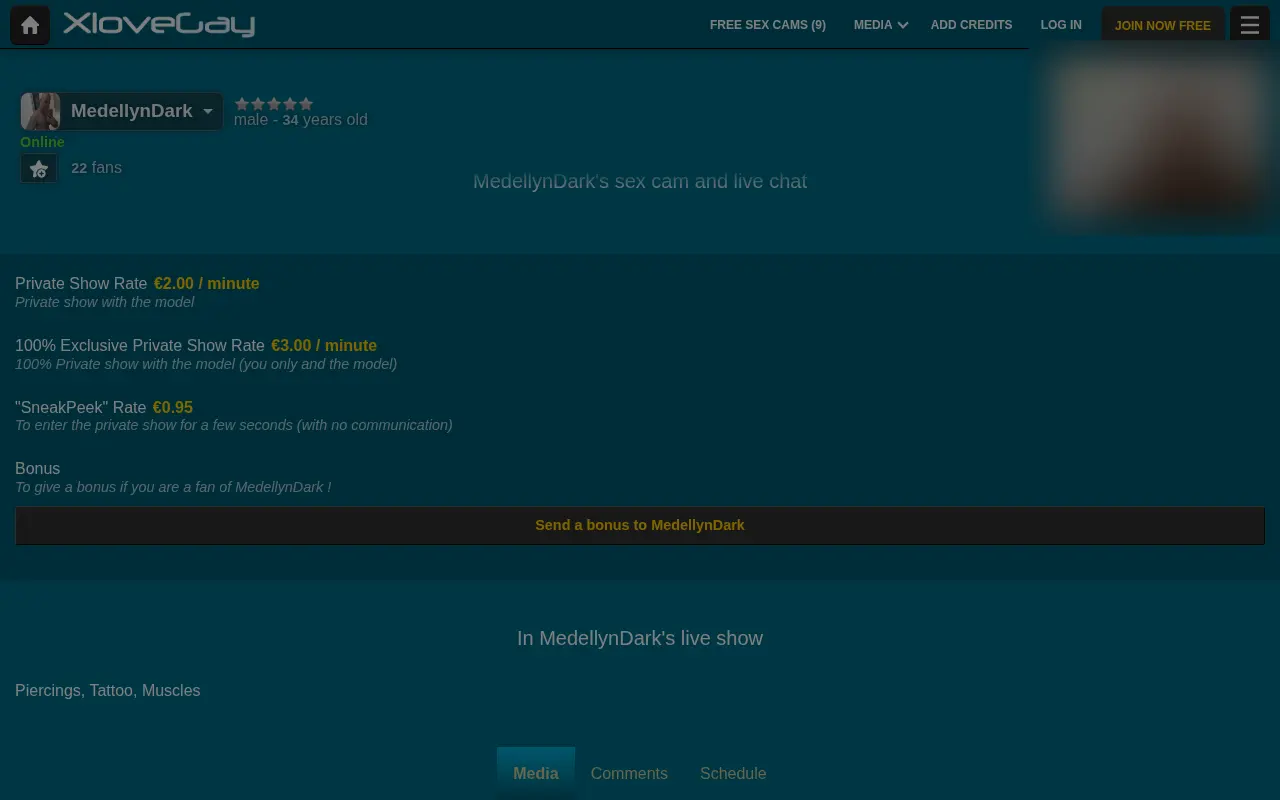Click the "In MedellynDark's live show" heading
The height and width of the screenshot is (800, 1280).
(640, 638)
